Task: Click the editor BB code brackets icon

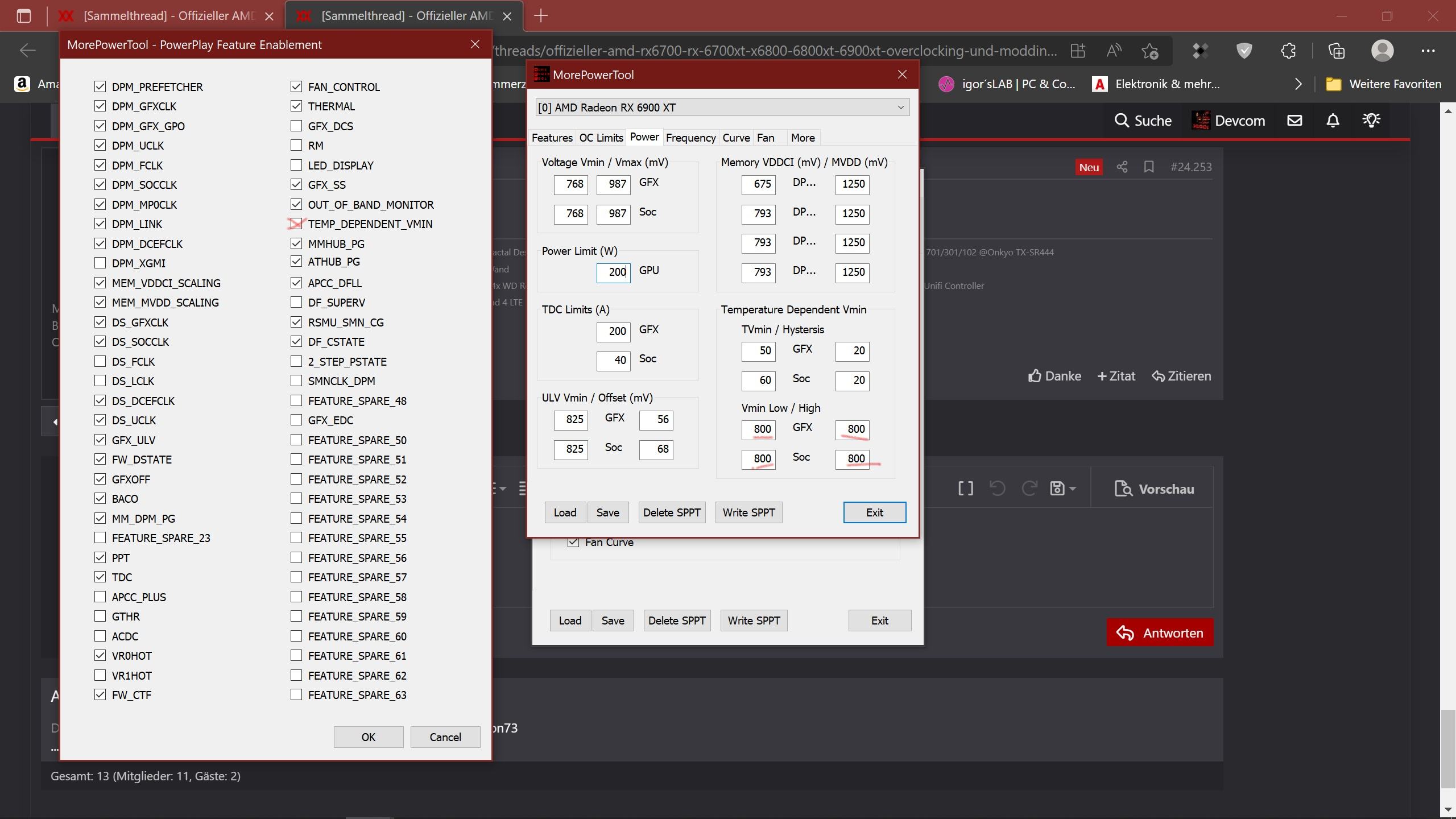Action: click(966, 489)
